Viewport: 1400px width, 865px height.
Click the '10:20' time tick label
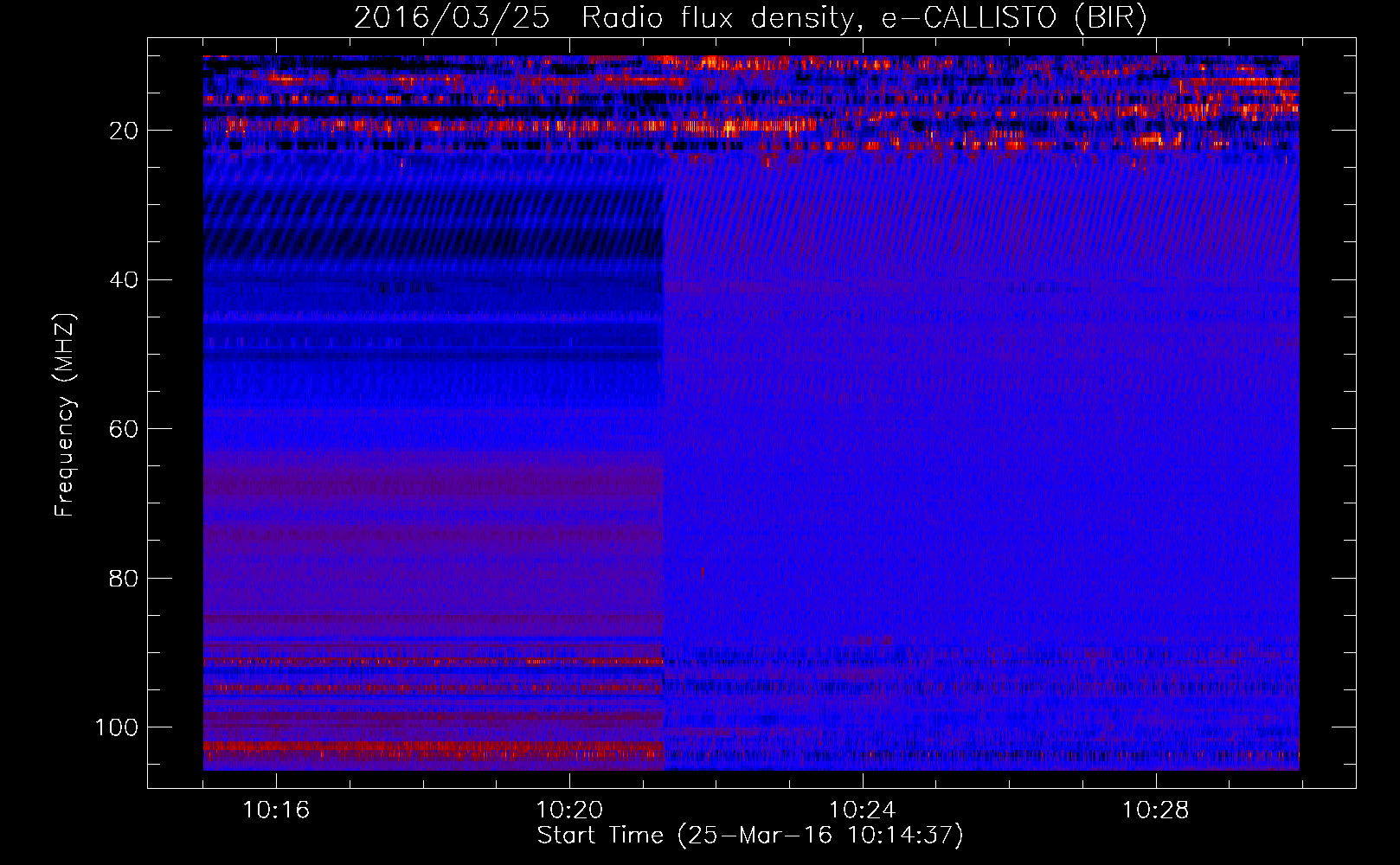click(569, 811)
